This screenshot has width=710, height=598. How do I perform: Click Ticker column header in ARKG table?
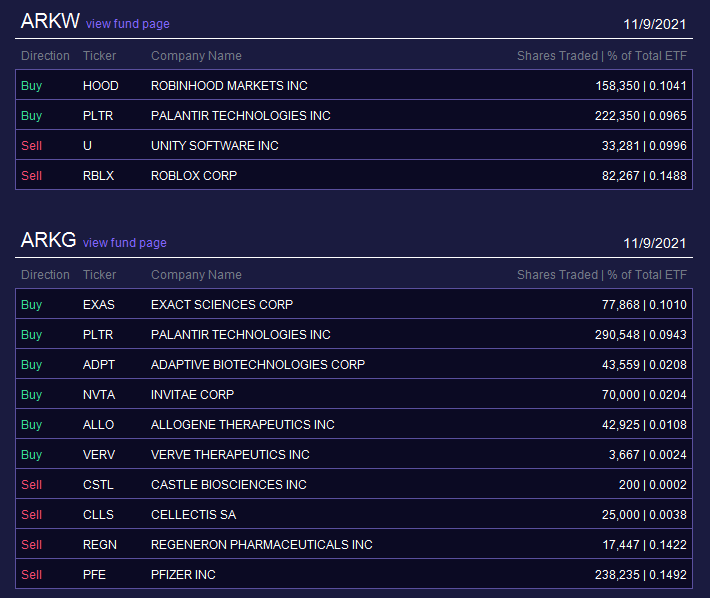[99, 275]
